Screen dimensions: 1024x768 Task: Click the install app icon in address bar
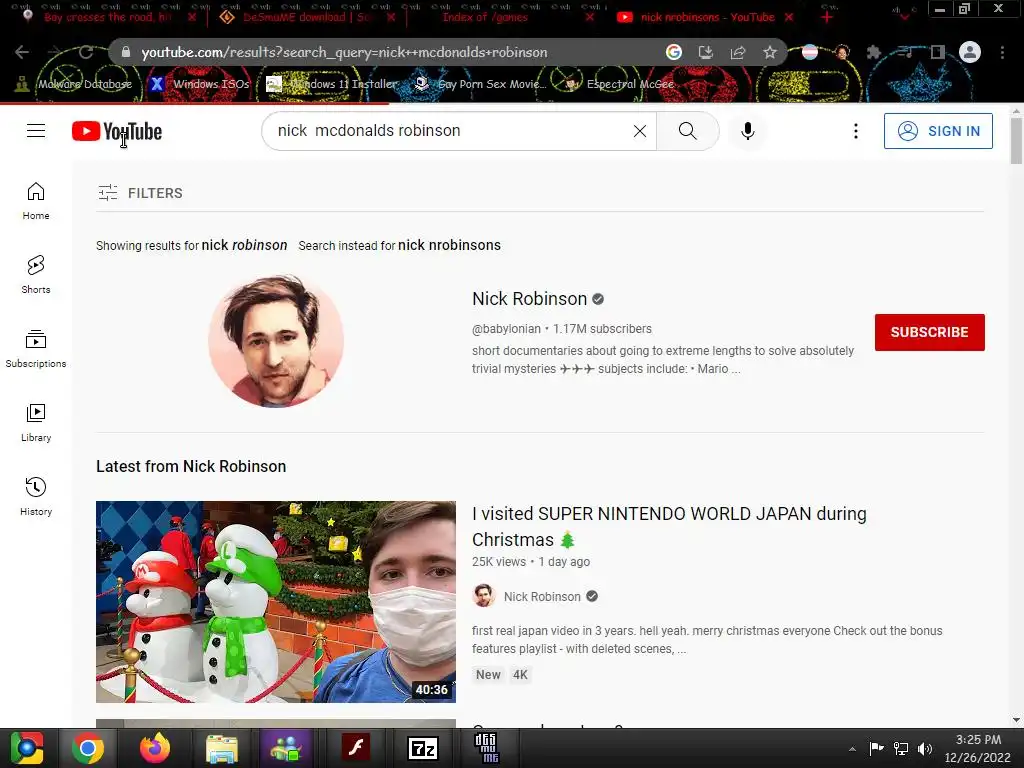tap(706, 52)
